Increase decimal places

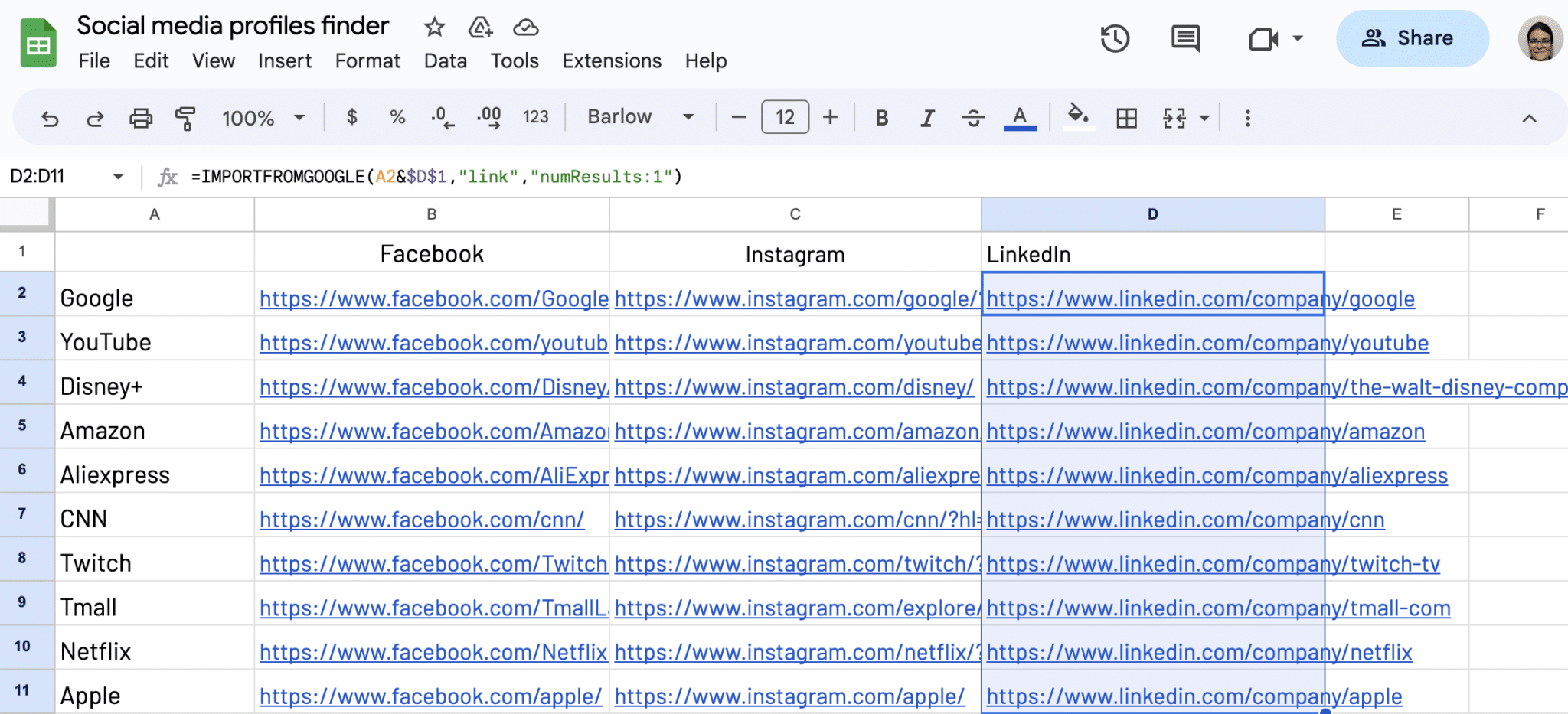click(489, 117)
